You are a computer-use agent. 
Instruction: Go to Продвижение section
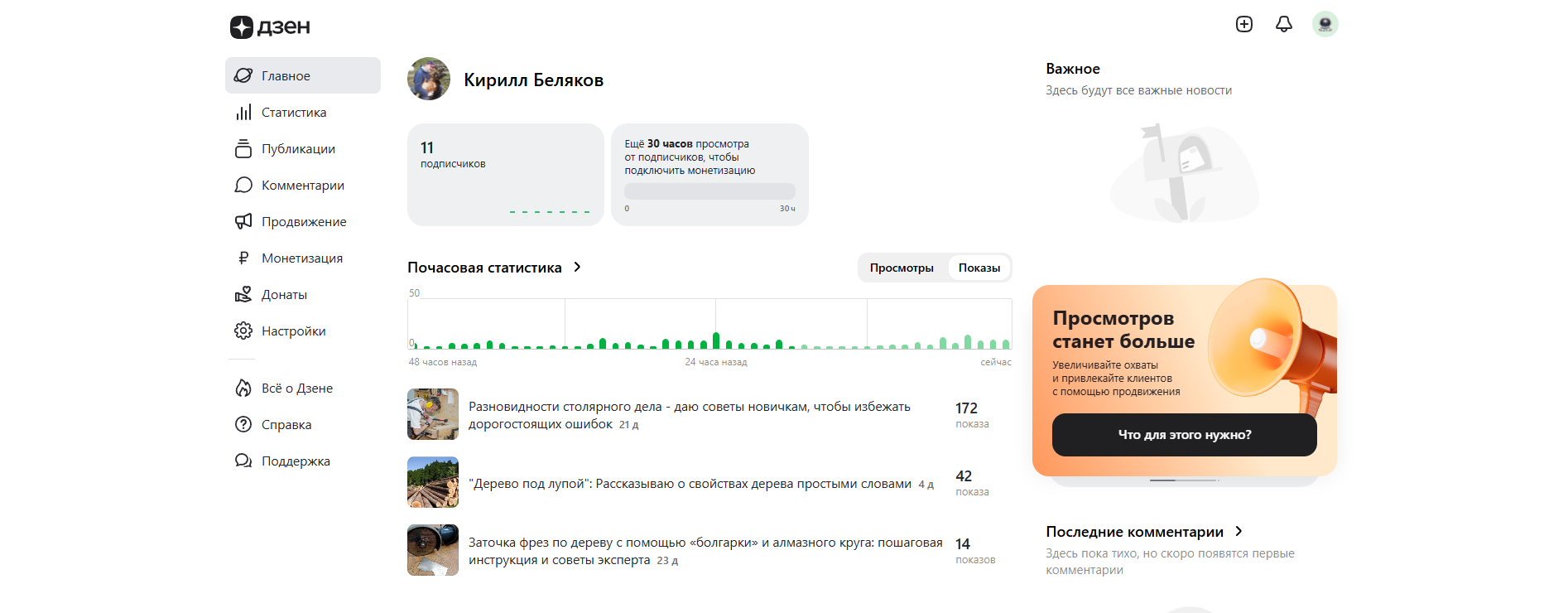303,221
